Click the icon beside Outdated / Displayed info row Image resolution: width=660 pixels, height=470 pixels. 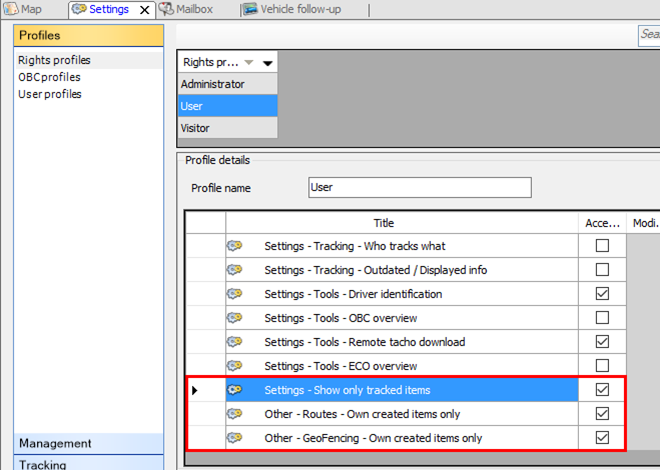click(236, 270)
